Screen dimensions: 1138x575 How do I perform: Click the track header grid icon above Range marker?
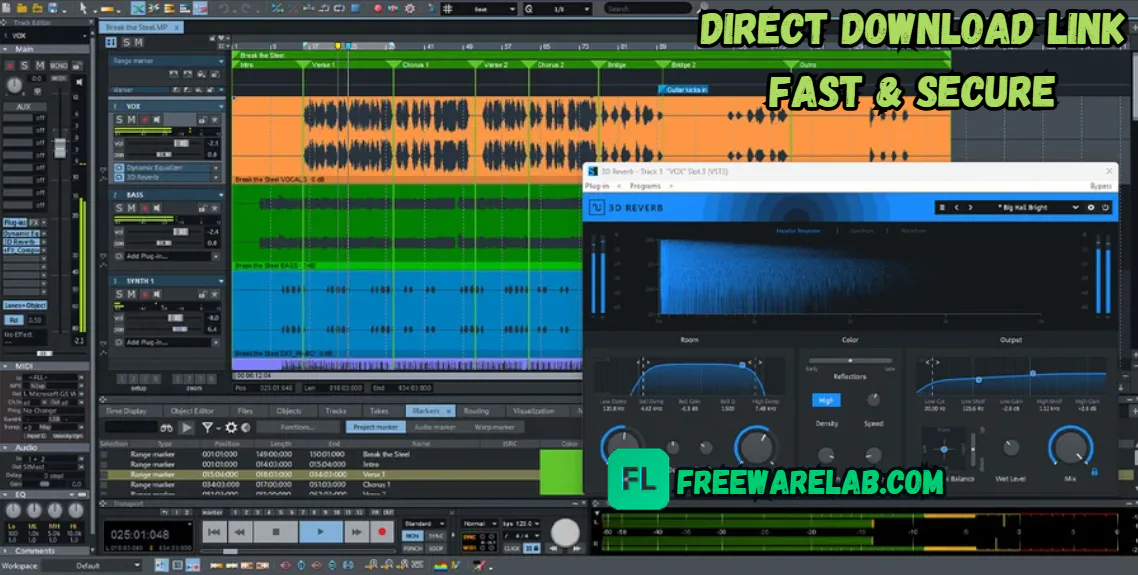111,43
